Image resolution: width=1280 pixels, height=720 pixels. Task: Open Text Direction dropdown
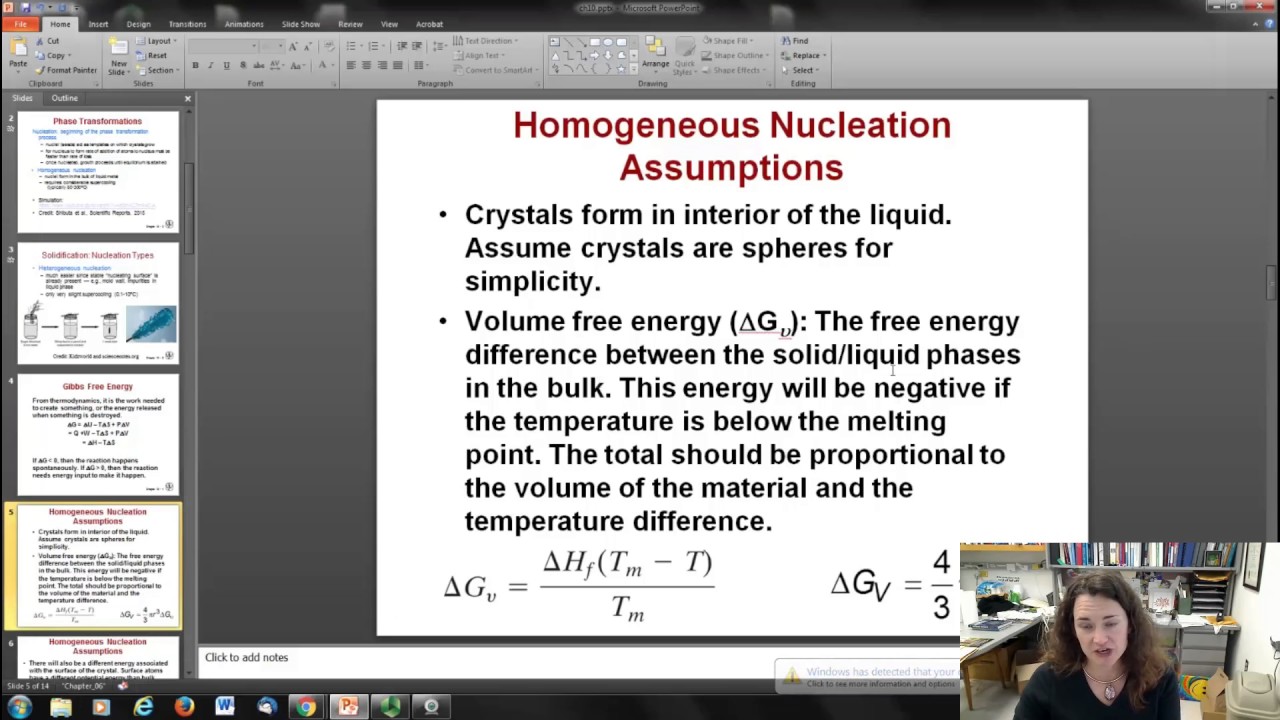tap(485, 41)
